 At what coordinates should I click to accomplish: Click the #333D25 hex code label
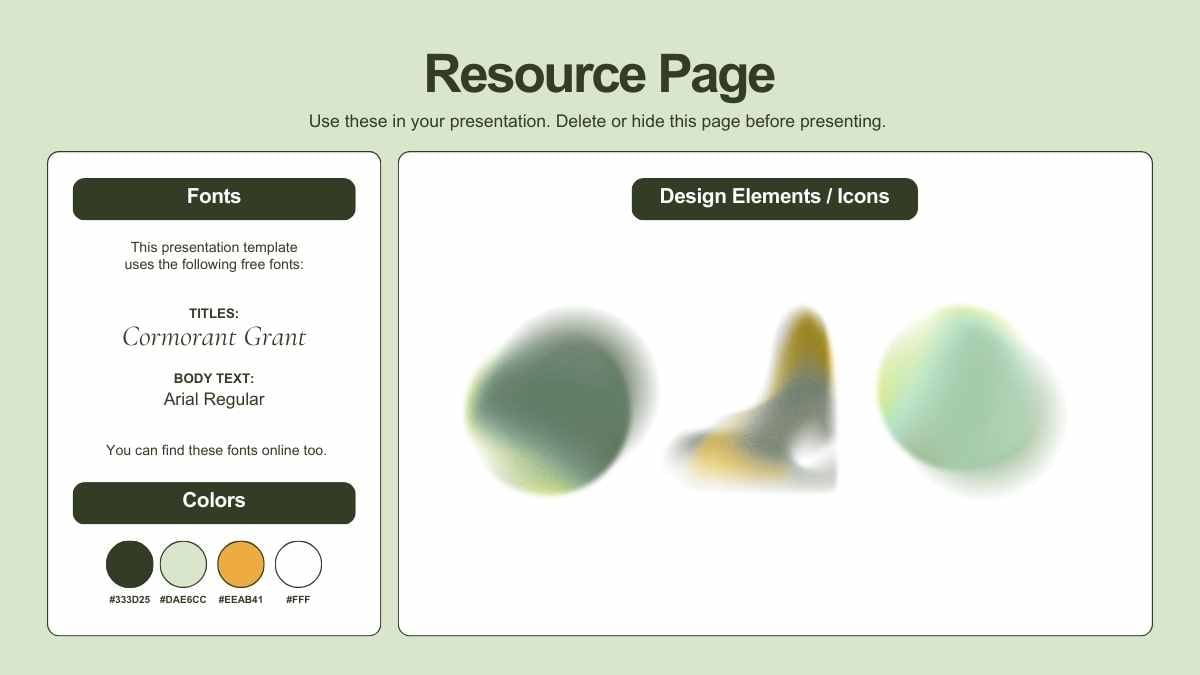[x=130, y=600]
